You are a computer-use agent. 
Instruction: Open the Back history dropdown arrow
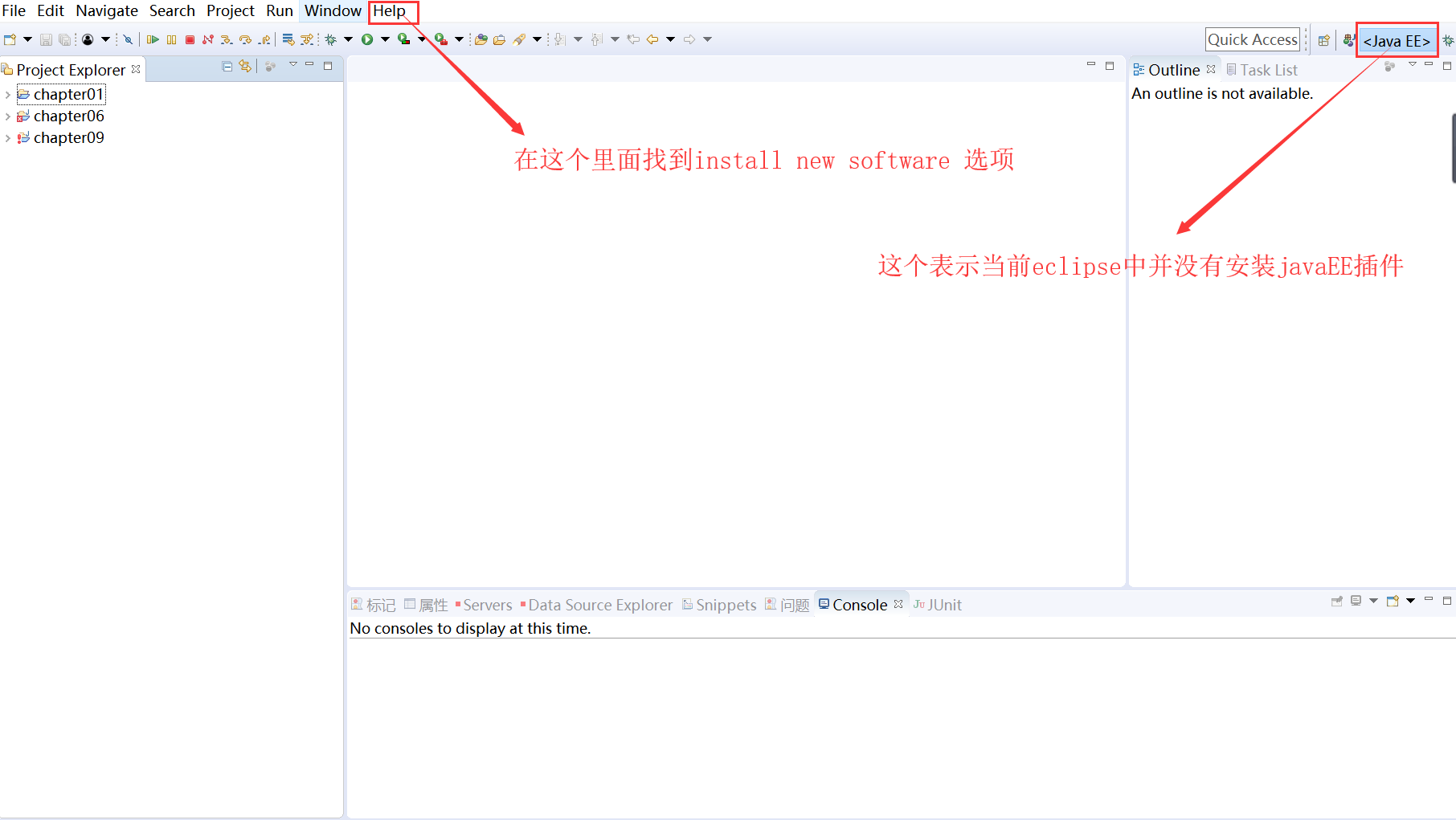[x=670, y=39]
